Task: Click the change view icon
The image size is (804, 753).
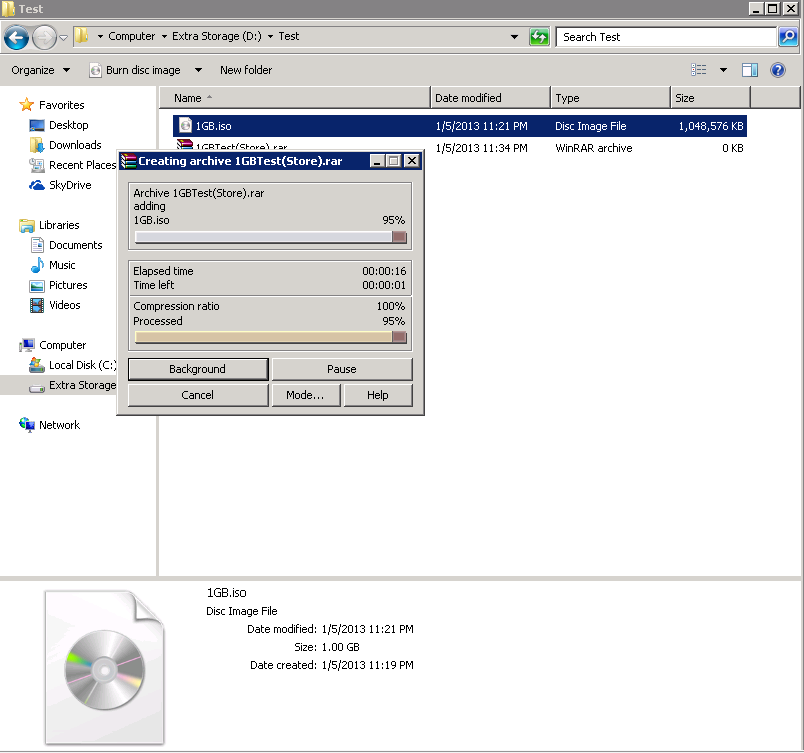Action: coord(698,70)
